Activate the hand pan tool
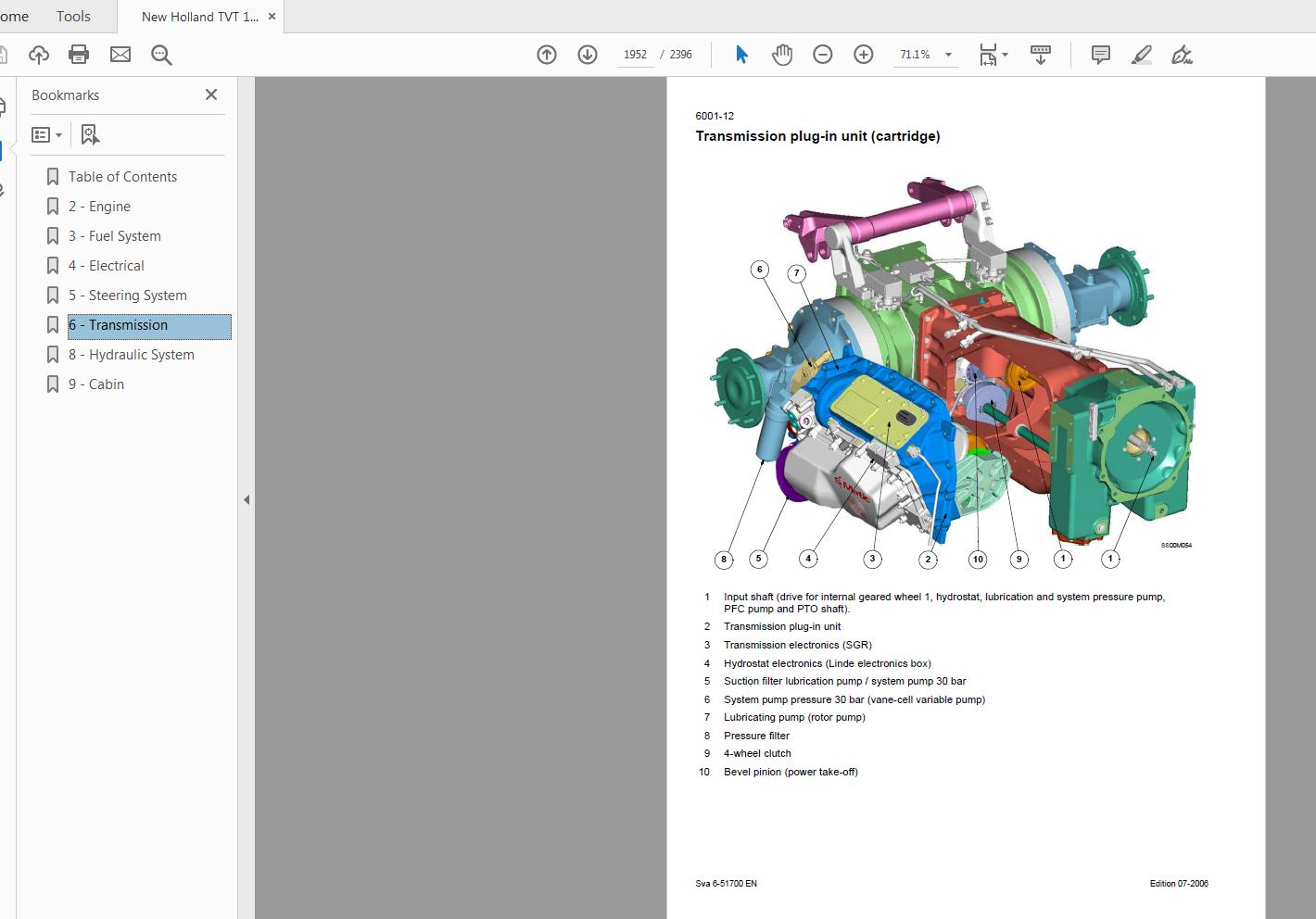Screen dimensions: 1316x919 (x=782, y=55)
